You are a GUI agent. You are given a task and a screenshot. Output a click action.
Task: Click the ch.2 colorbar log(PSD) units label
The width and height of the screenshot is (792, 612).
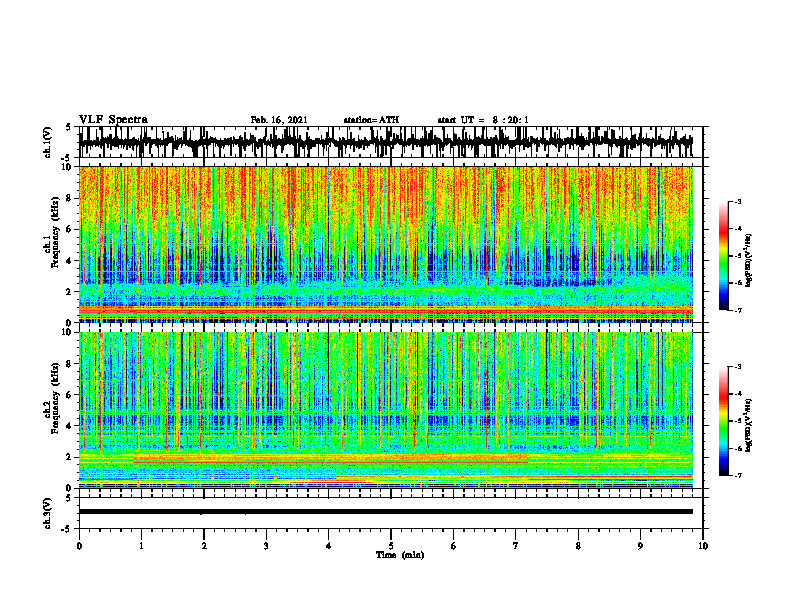[x=749, y=425]
